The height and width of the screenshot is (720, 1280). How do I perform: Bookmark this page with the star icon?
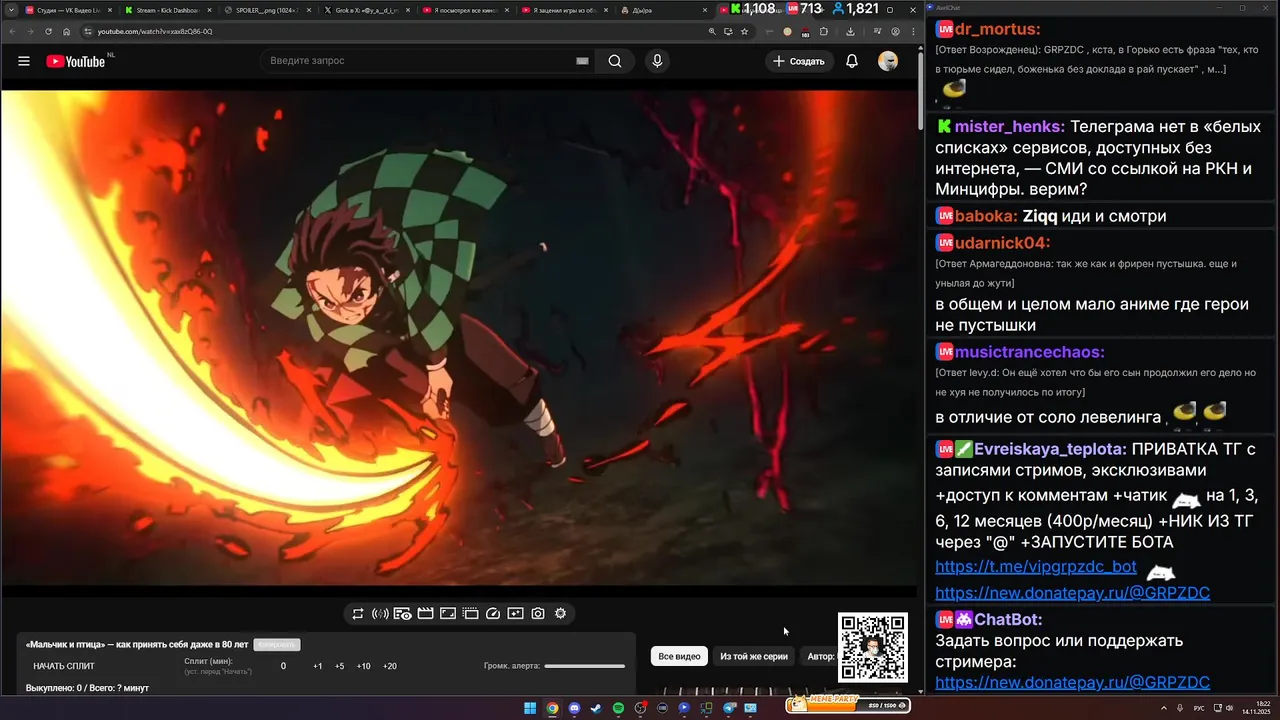(x=744, y=31)
